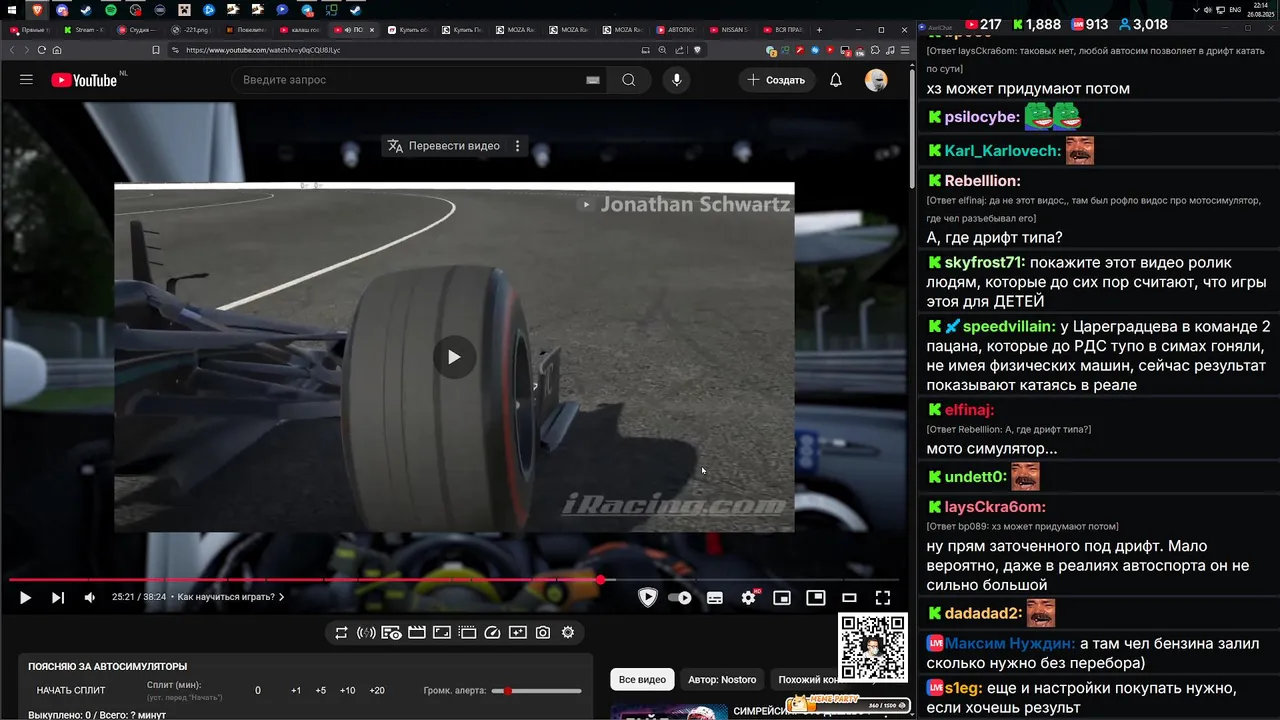The image size is (1280, 720).
Task: Click Максим Нуждин username in chat
Action: point(1009,644)
